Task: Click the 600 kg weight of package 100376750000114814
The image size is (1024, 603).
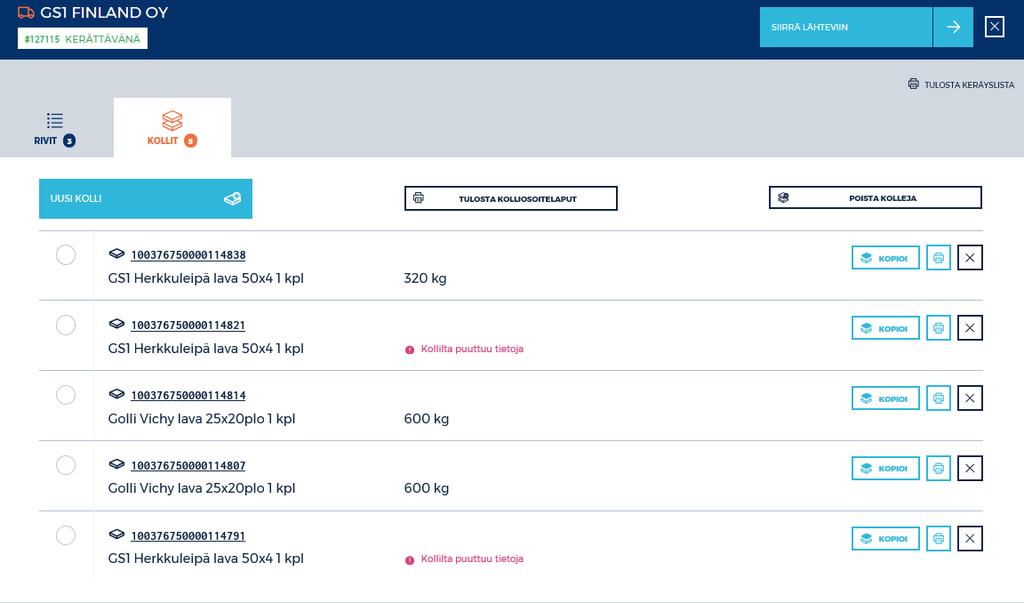Action: [x=426, y=419]
